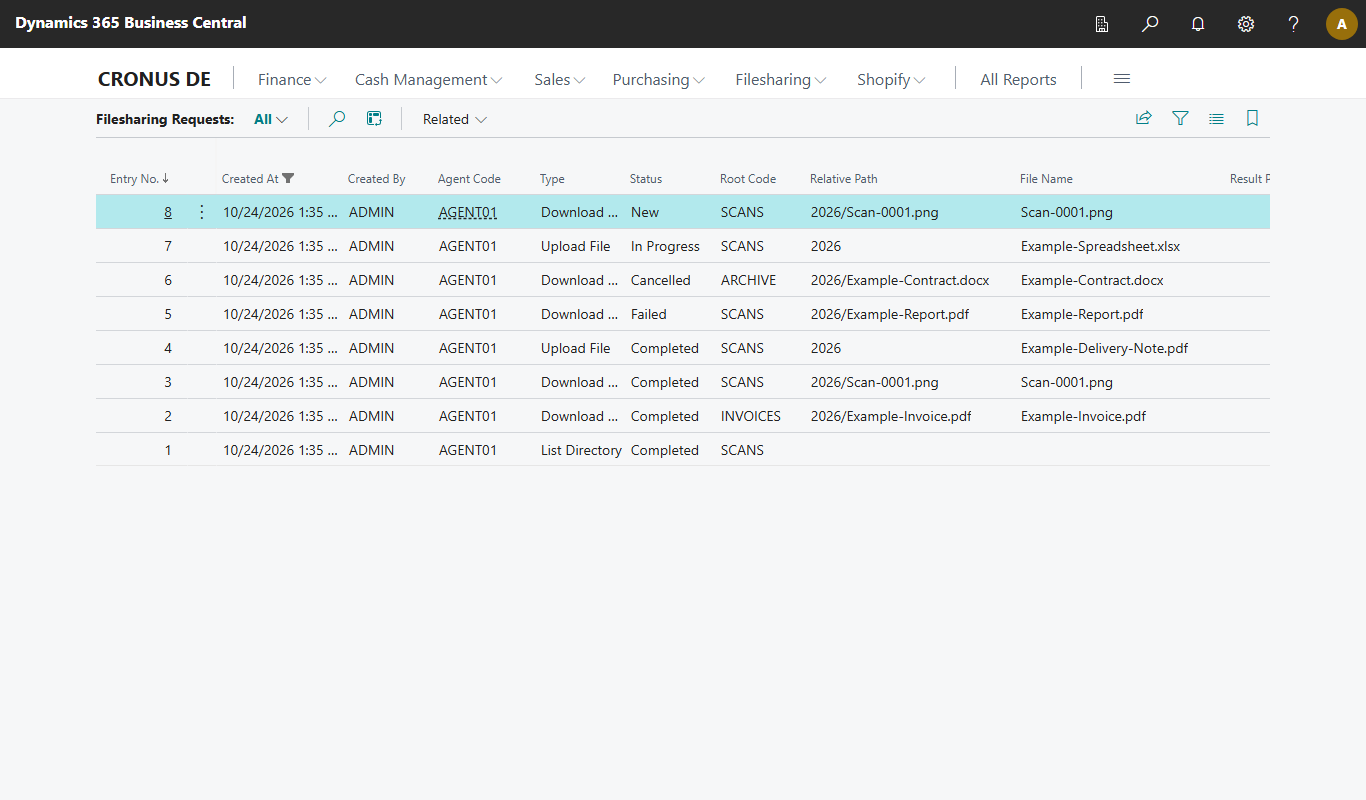Open All Reports

coord(1018,80)
